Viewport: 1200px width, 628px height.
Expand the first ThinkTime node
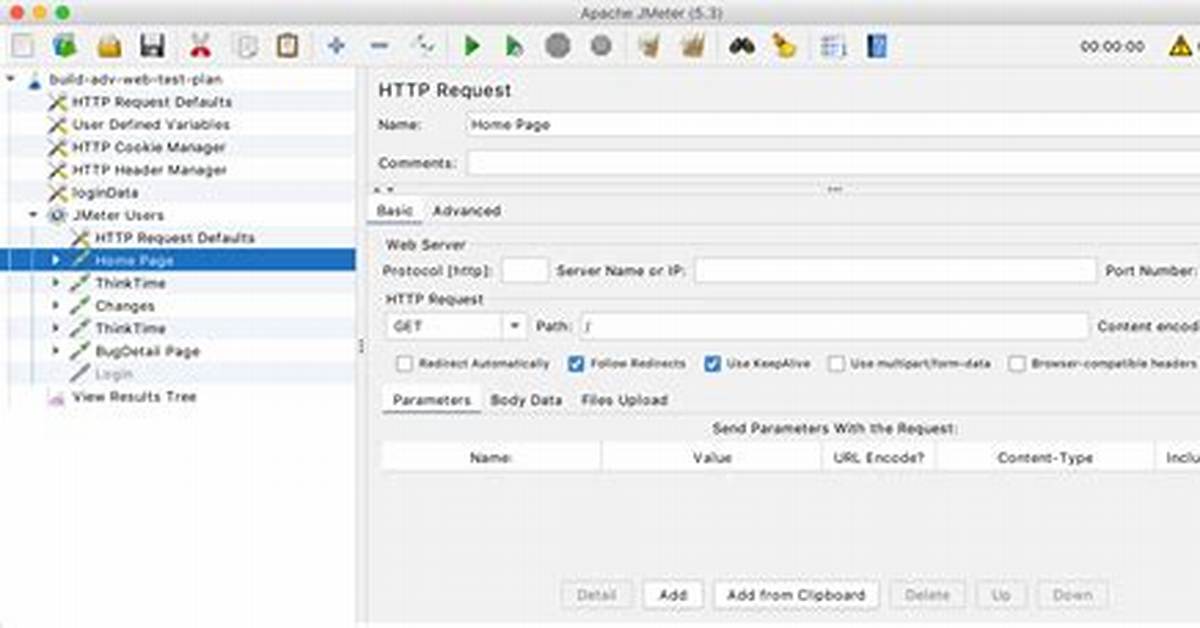pyautogui.click(x=57, y=283)
